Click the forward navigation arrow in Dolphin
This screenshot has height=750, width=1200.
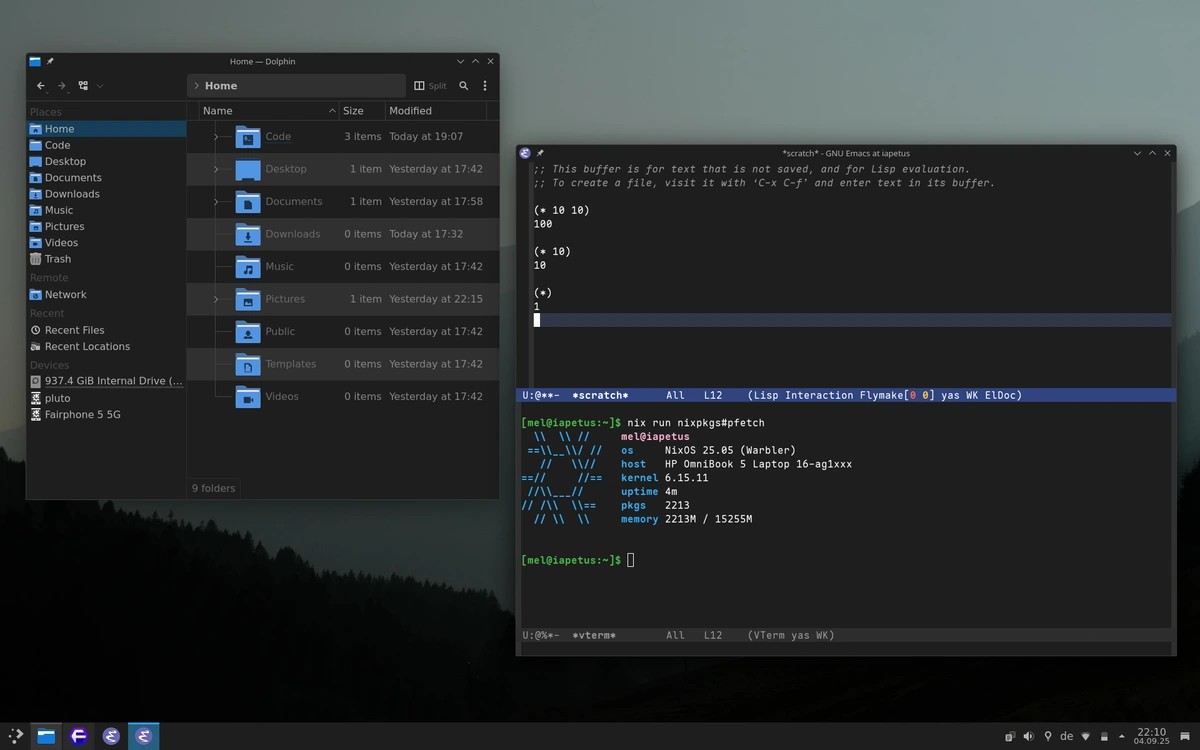tap(62, 86)
